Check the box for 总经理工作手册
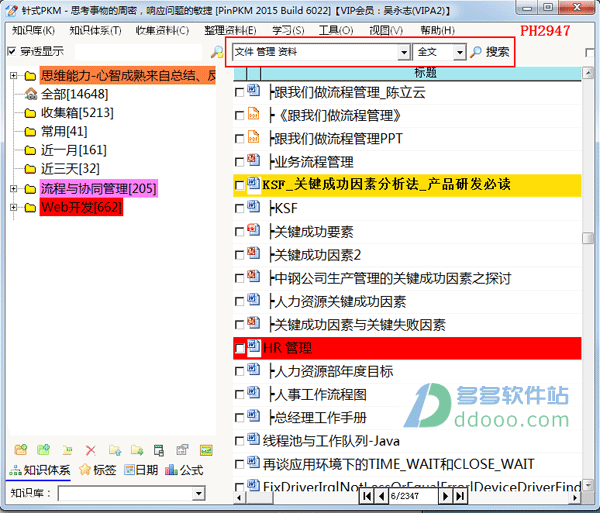Viewport: 600px width, 513px height. pos(239,417)
